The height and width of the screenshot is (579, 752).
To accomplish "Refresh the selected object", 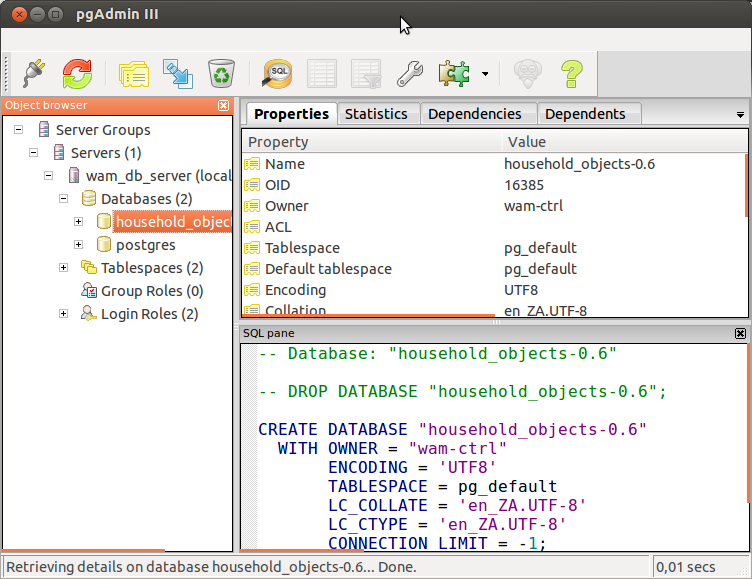I will [78, 73].
